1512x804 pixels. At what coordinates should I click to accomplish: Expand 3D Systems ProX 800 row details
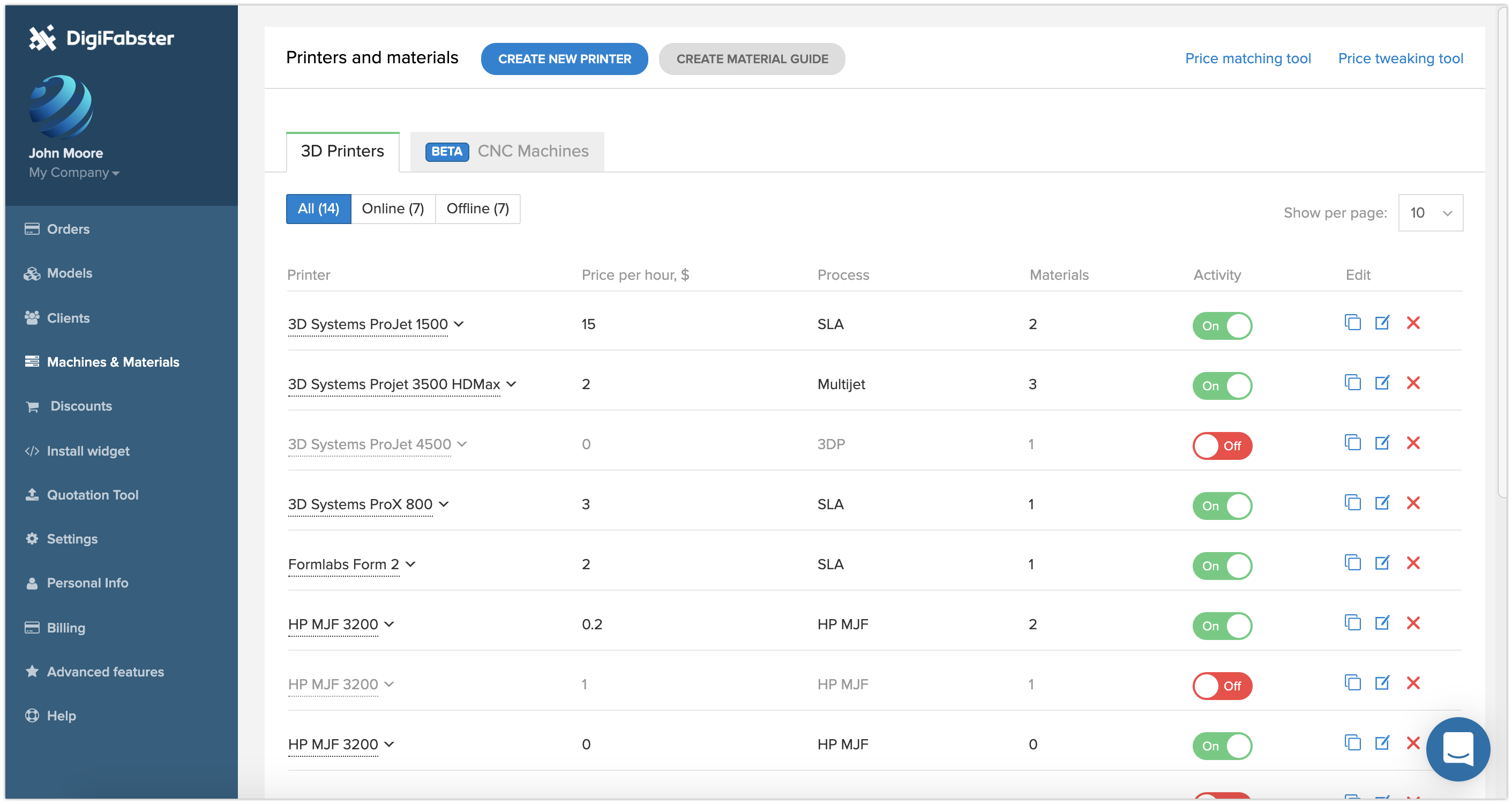[x=444, y=504]
